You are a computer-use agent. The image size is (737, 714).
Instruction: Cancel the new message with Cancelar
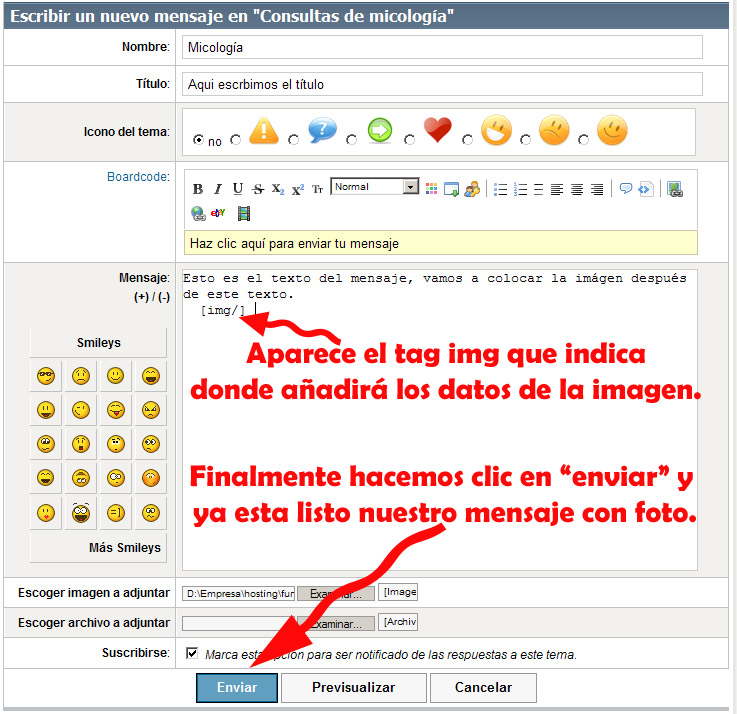[x=483, y=687]
